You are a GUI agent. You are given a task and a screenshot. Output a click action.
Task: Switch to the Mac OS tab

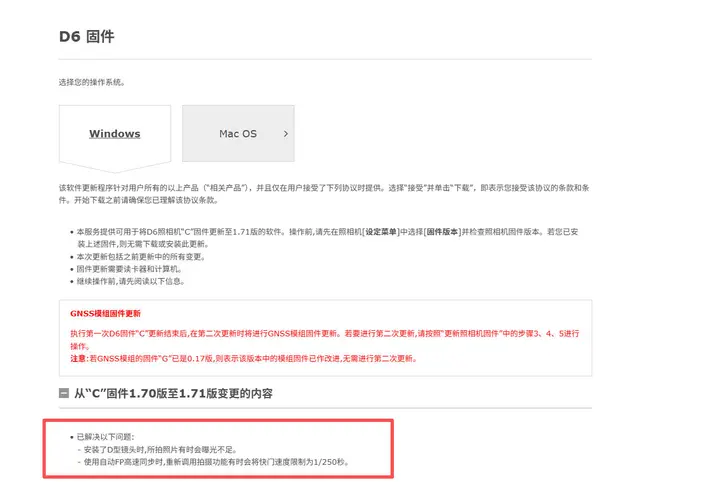[238, 134]
